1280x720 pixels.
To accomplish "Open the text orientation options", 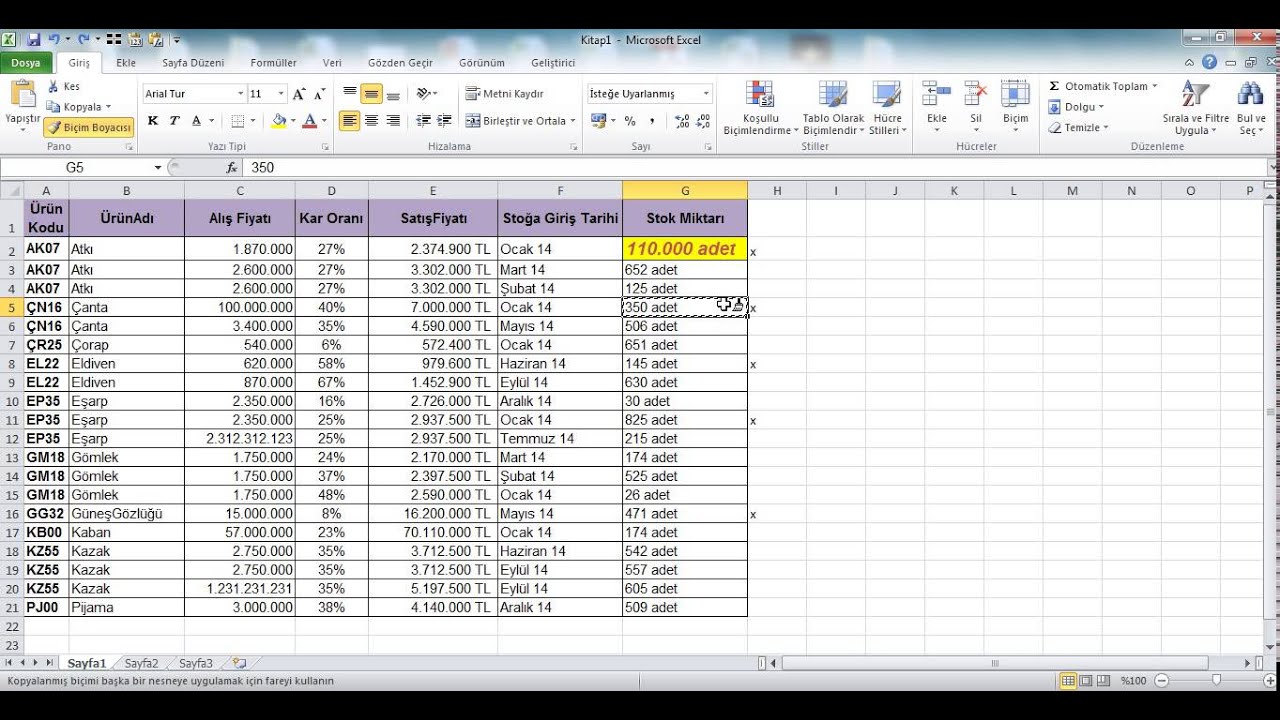I will [x=426, y=94].
